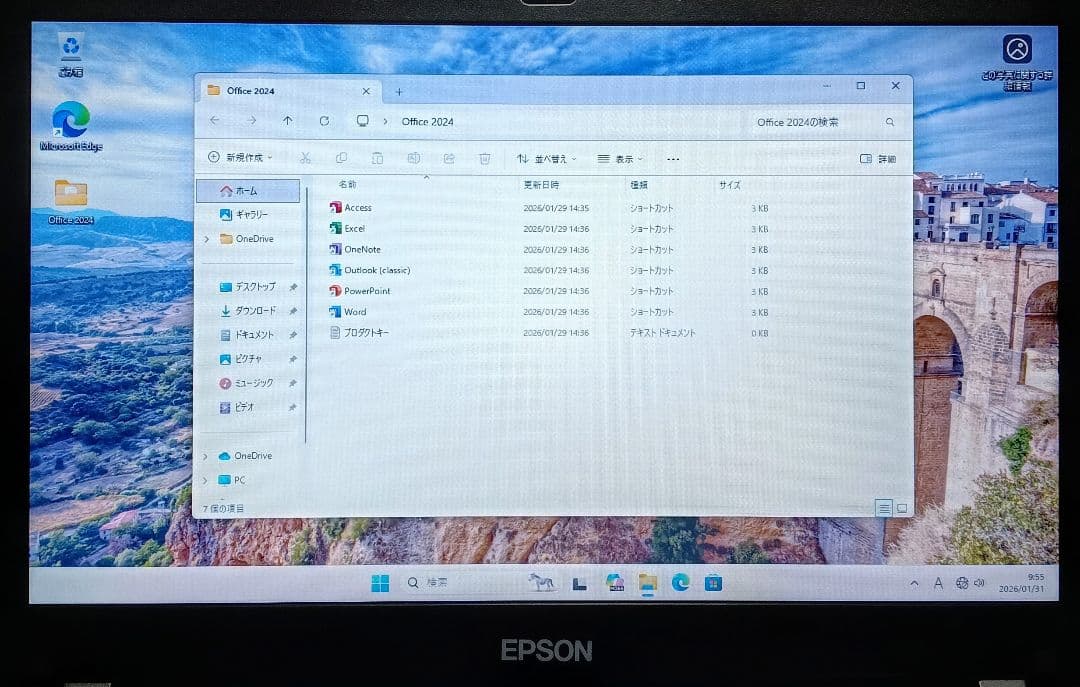Open the OneNote shortcut
Viewport: 1080px width, 687px height.
click(x=362, y=249)
